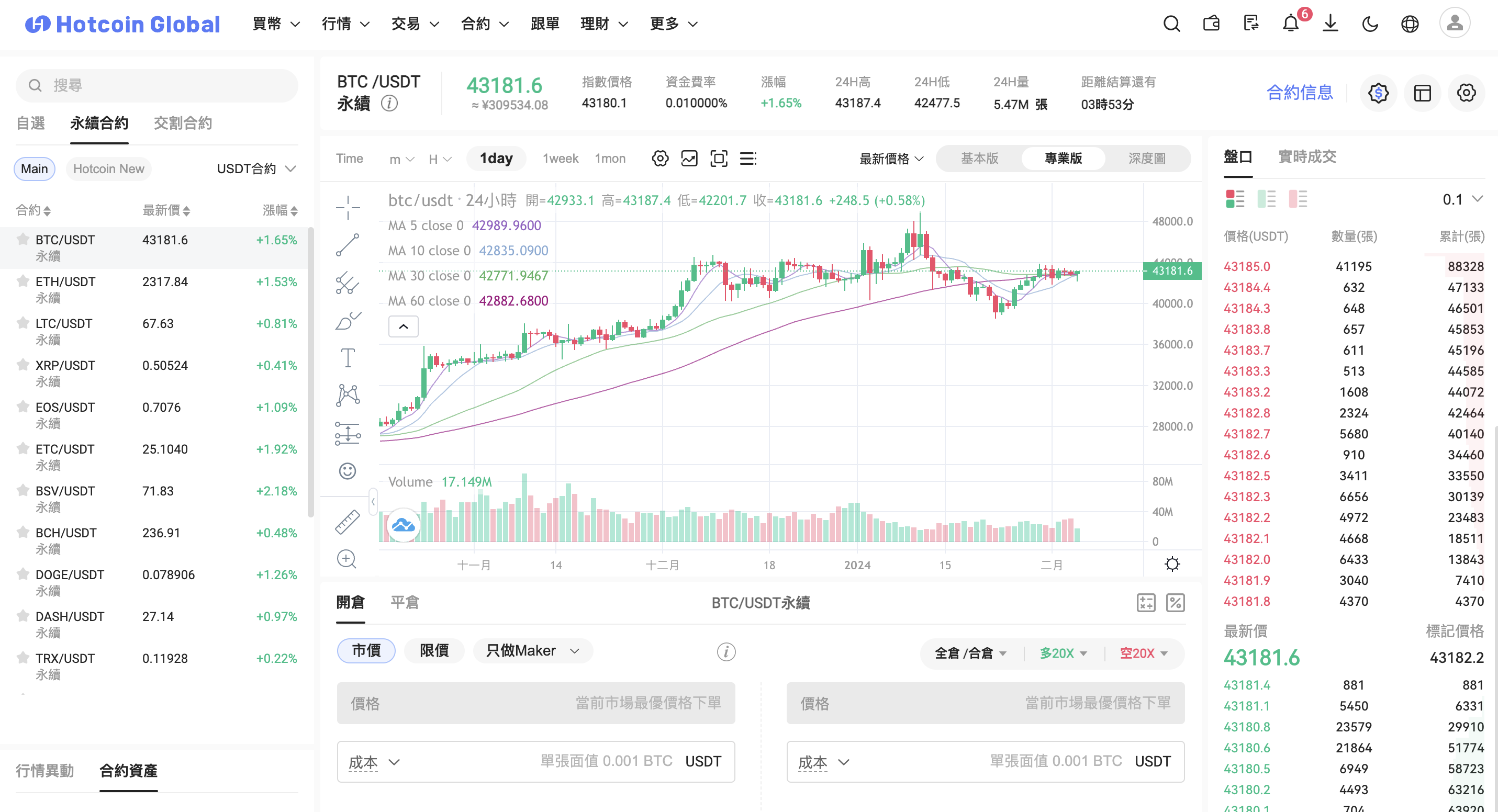1498x812 pixels.
Task: Switch to the 交割合約 tab
Action: pyautogui.click(x=183, y=123)
